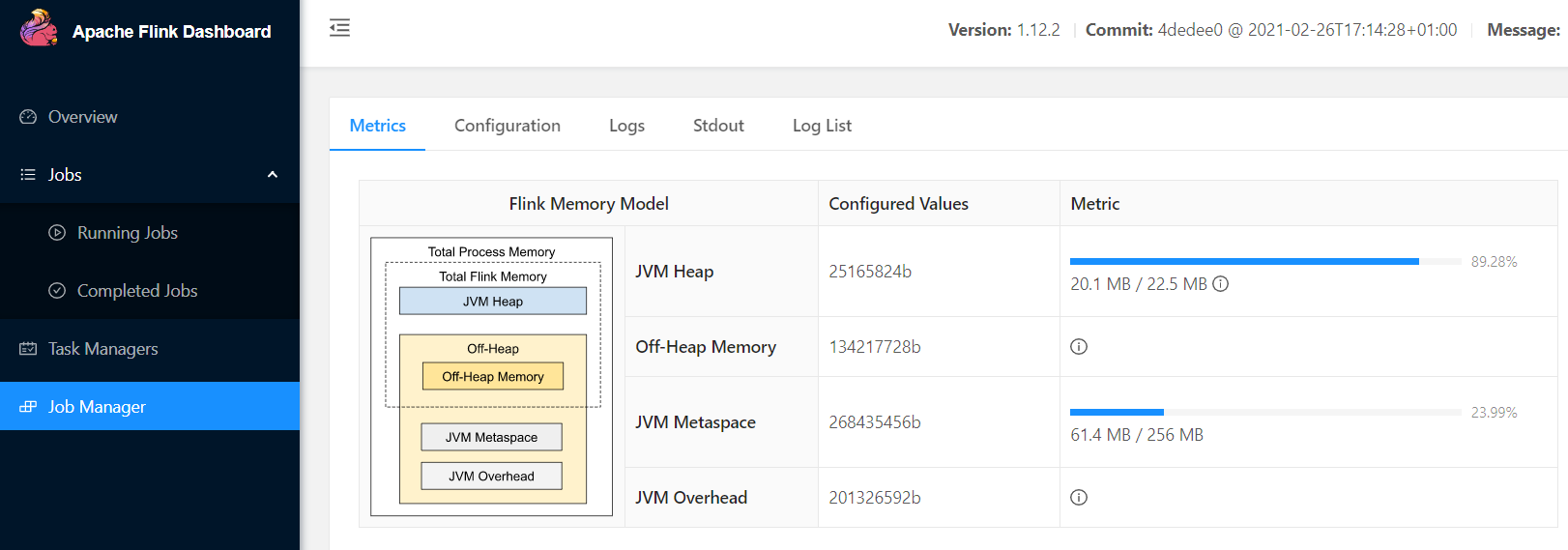
Task: Click the JVM Heap box in memory diagram
Action: (x=493, y=302)
